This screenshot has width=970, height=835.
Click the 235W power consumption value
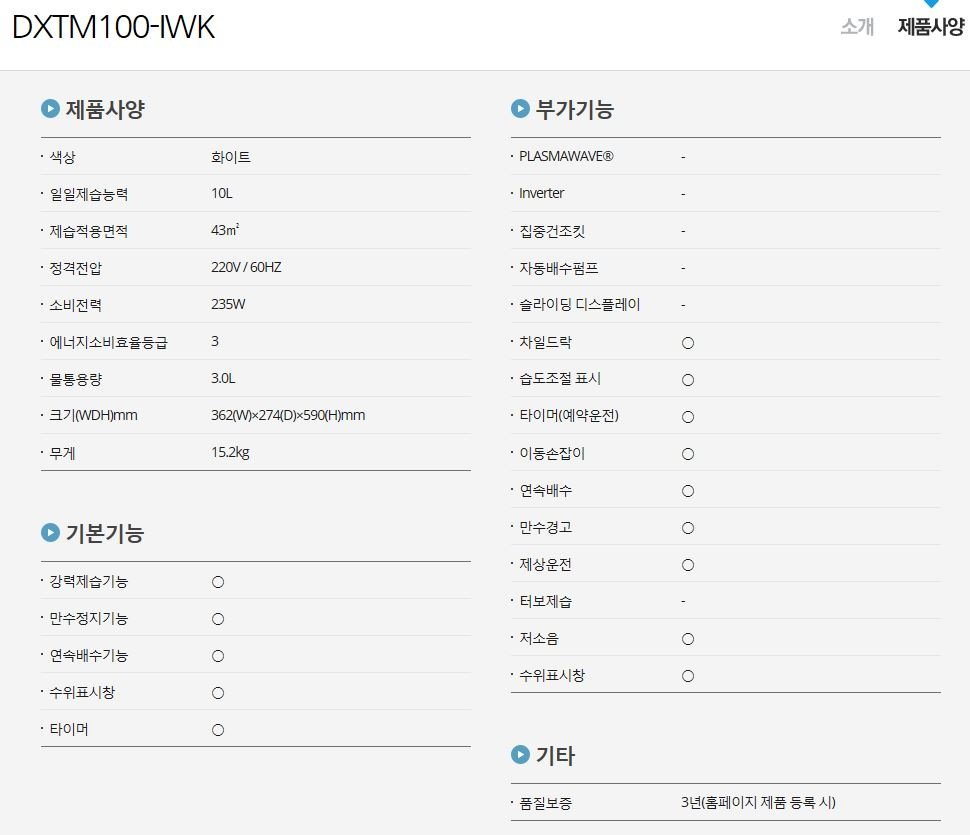click(x=228, y=304)
